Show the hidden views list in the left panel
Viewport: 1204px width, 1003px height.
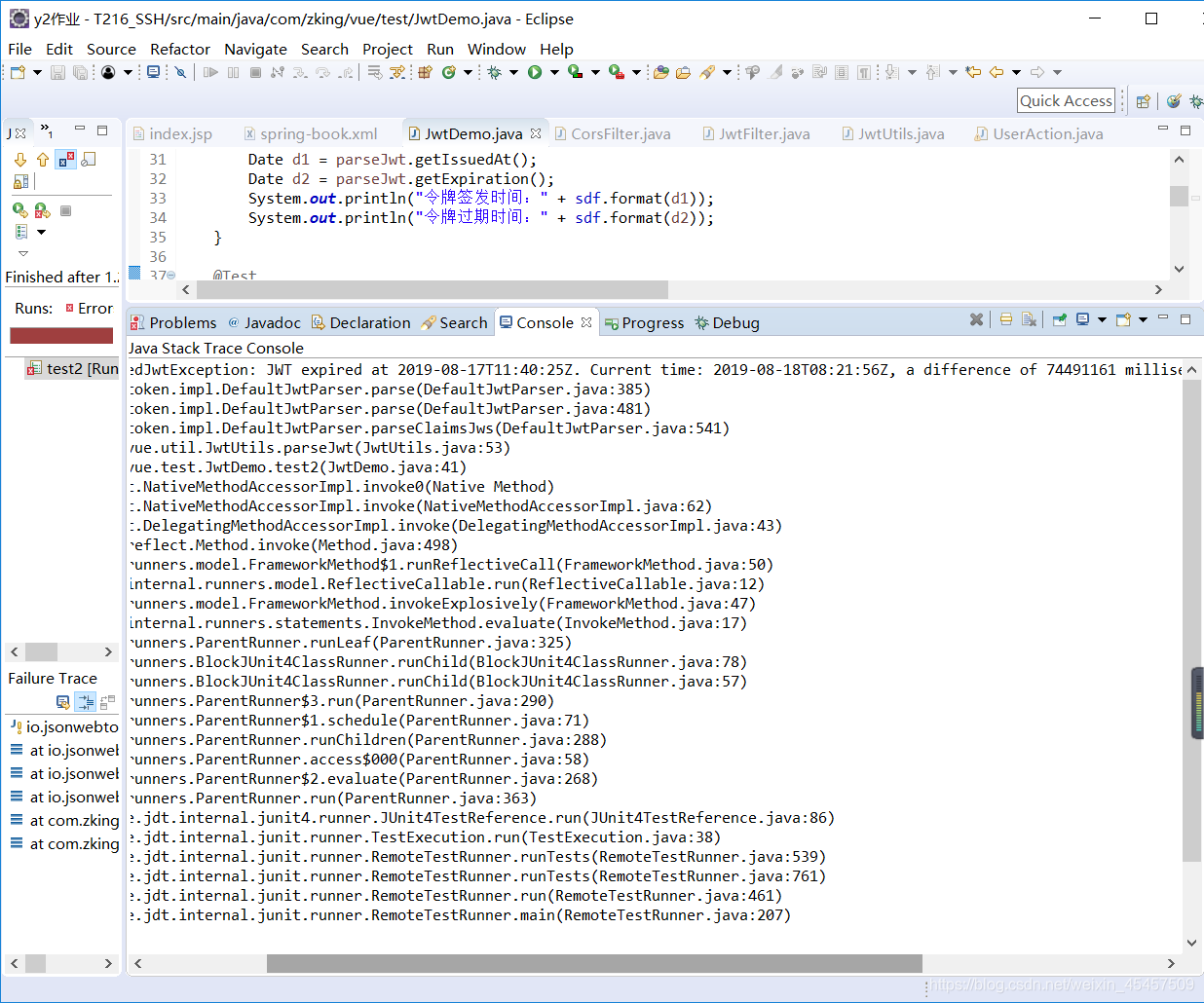pyautogui.click(x=46, y=130)
